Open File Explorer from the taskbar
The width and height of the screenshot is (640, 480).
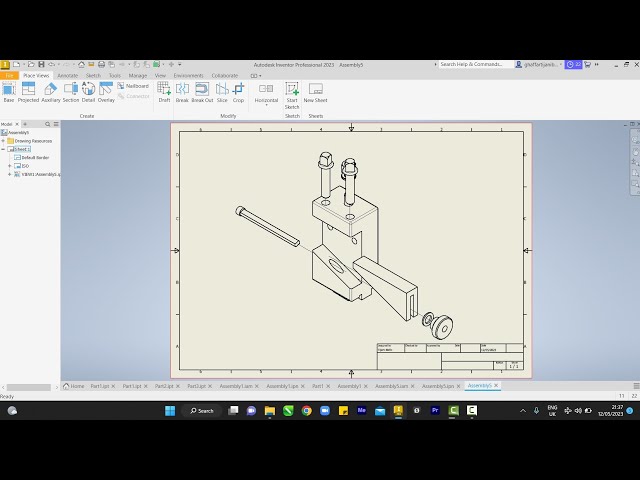270,411
